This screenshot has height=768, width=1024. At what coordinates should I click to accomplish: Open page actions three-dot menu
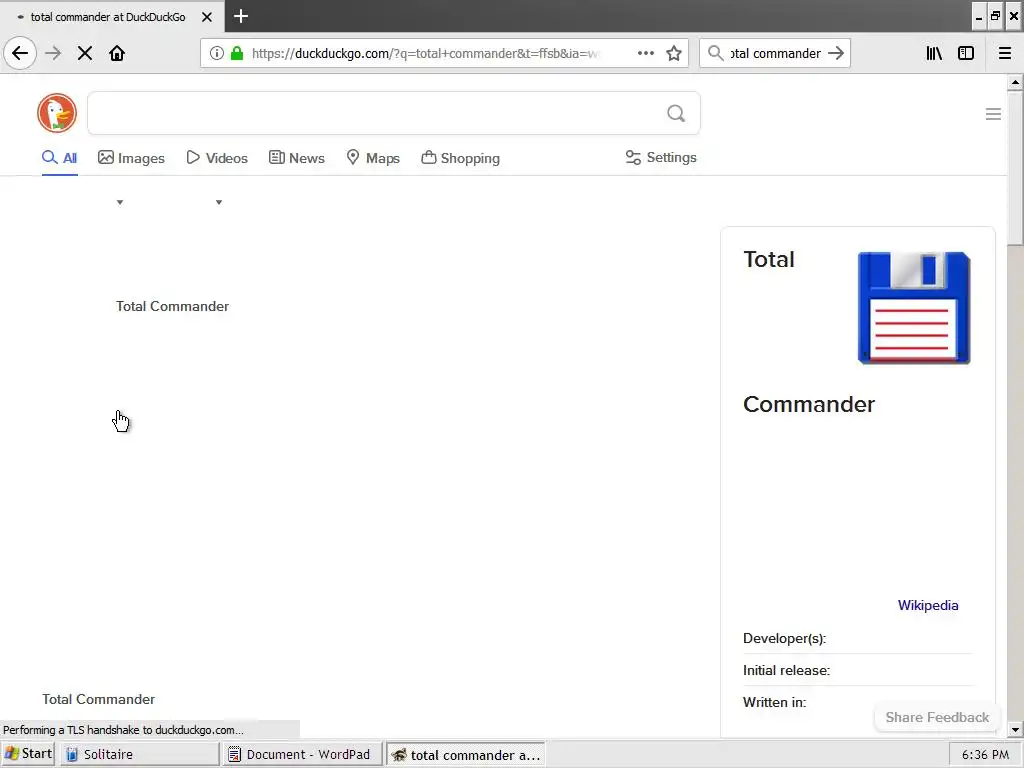click(x=645, y=53)
